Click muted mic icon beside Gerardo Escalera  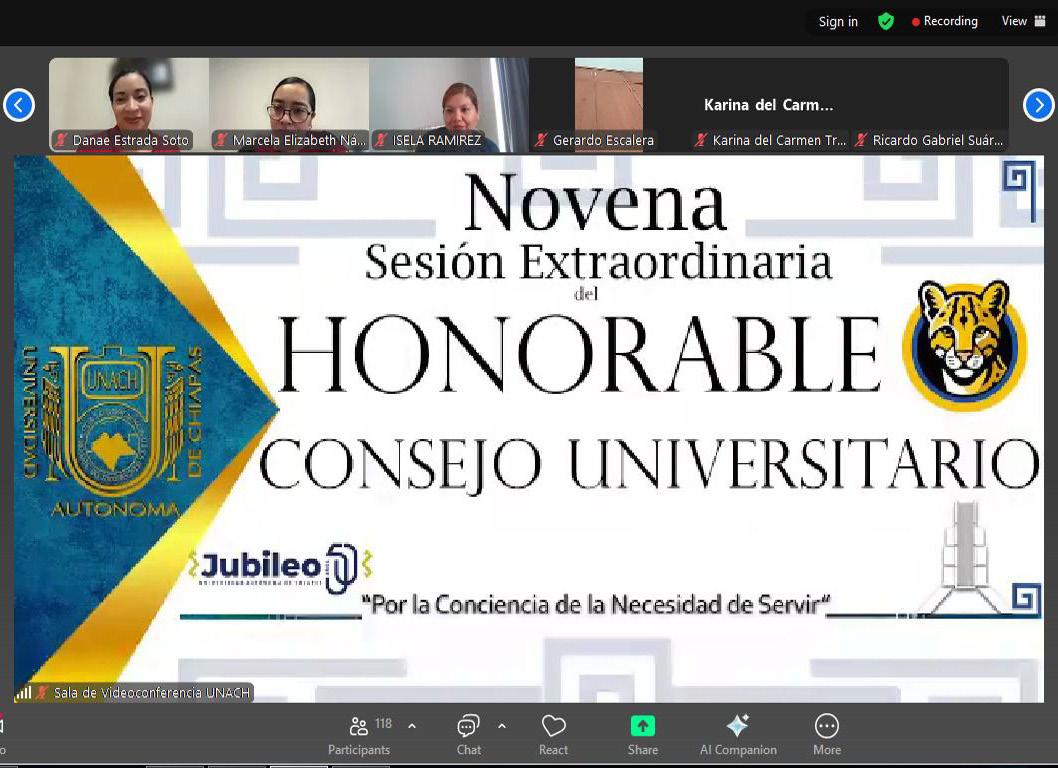click(x=541, y=140)
